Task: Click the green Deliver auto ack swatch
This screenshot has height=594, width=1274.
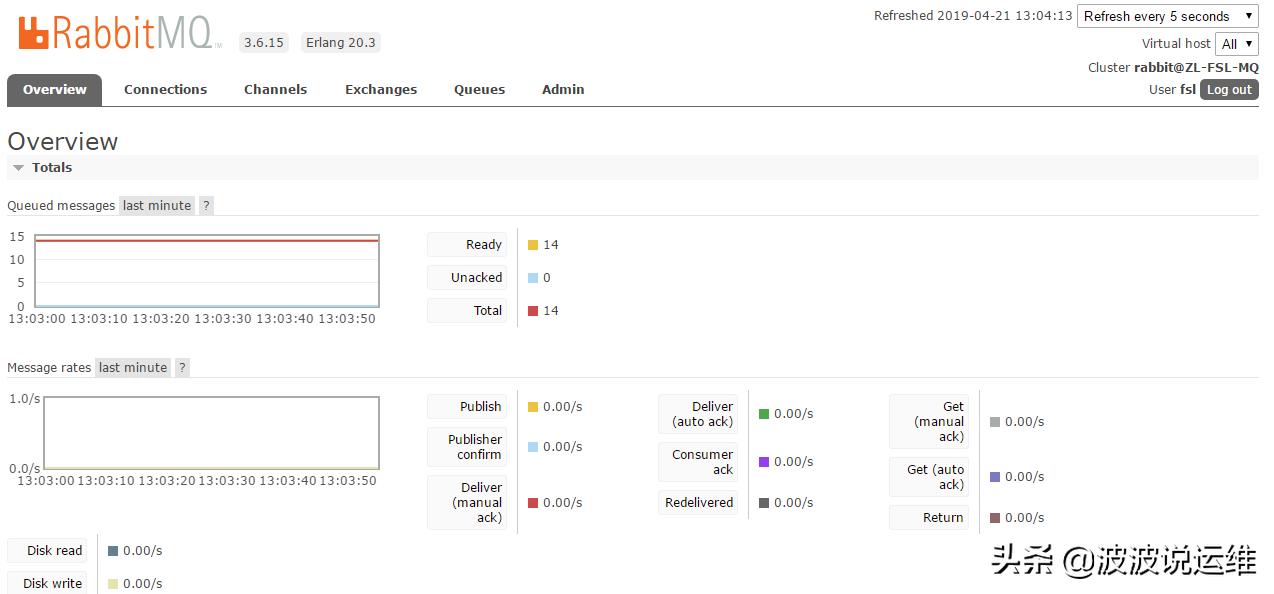Action: [x=764, y=414]
